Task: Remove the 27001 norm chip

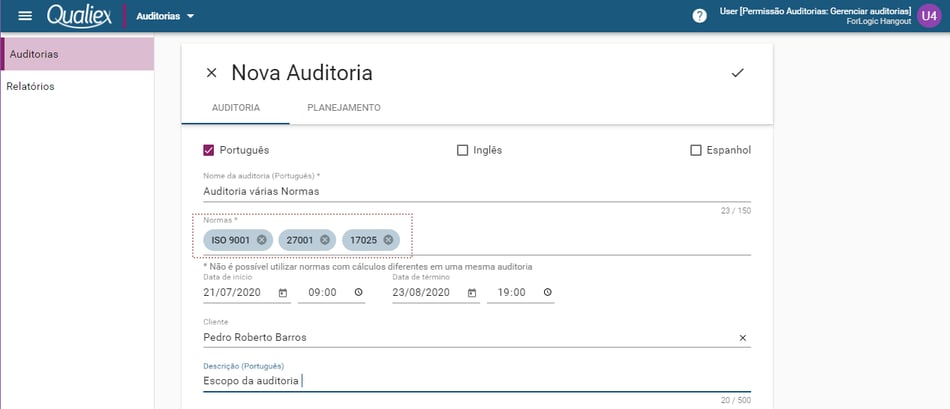Action: click(x=325, y=240)
